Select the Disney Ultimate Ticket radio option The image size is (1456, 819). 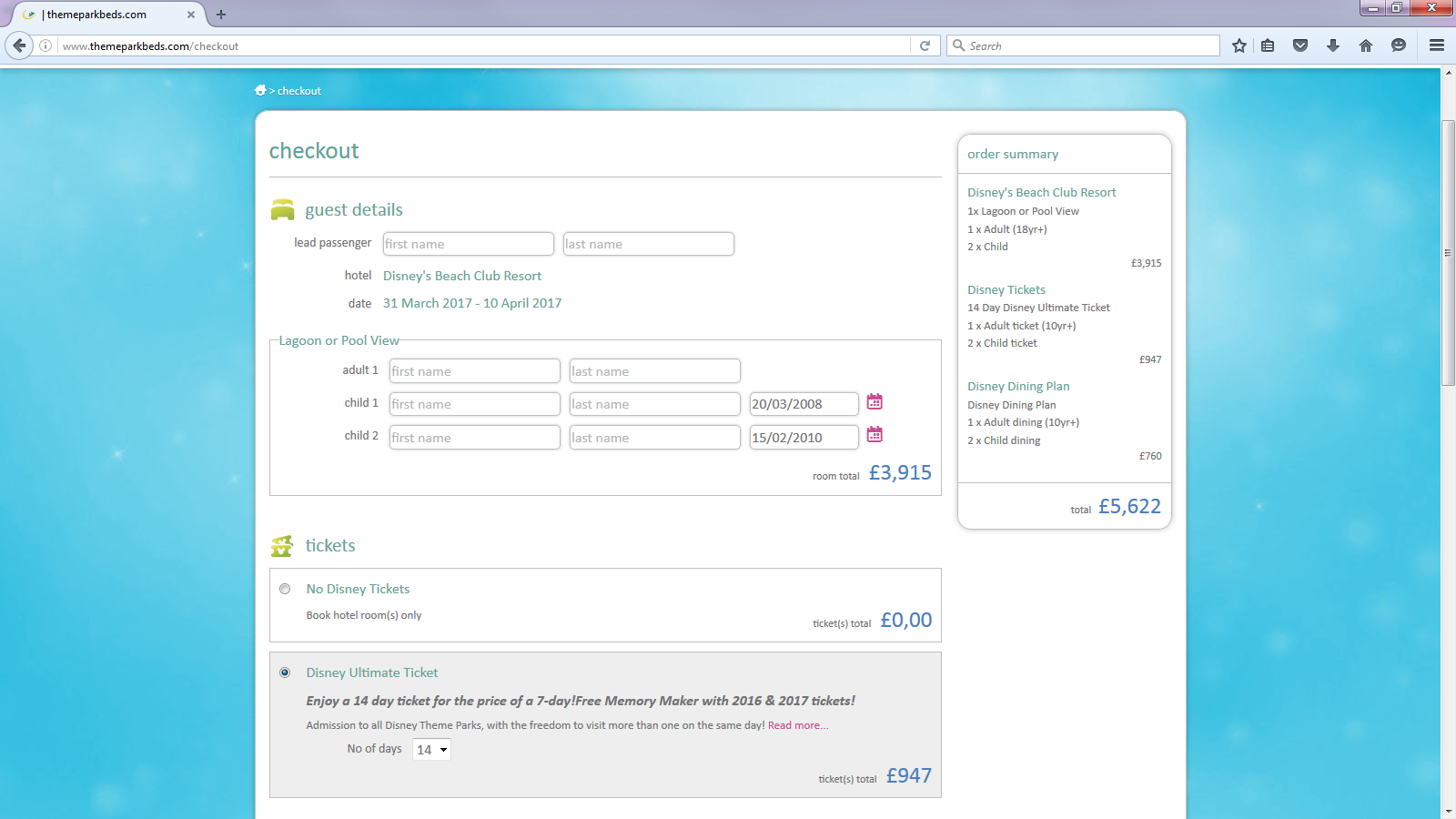(x=285, y=672)
